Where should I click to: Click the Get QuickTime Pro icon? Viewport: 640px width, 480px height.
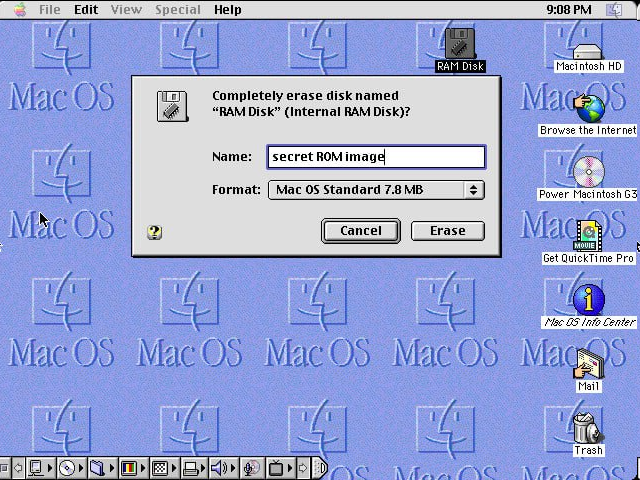point(588,236)
